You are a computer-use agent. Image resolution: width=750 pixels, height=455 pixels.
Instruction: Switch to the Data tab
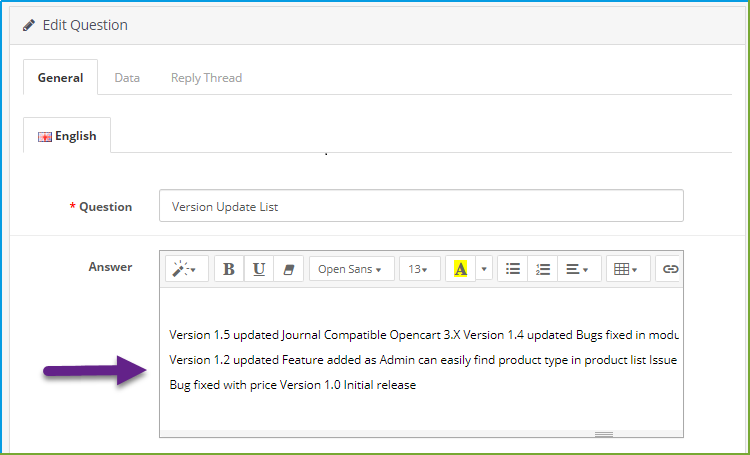[x=127, y=78]
